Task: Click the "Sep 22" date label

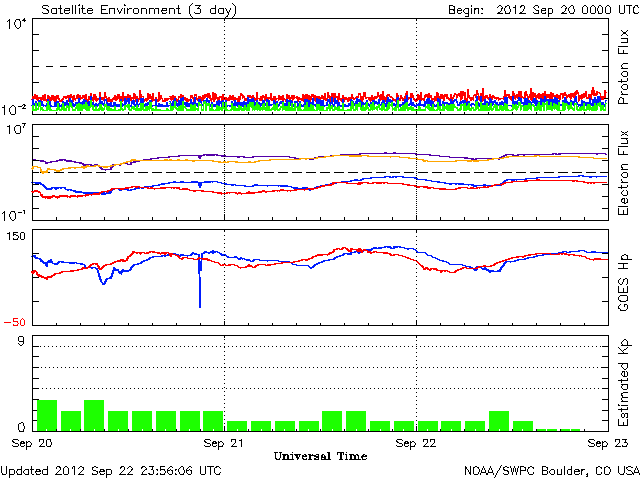Action: [x=416, y=443]
